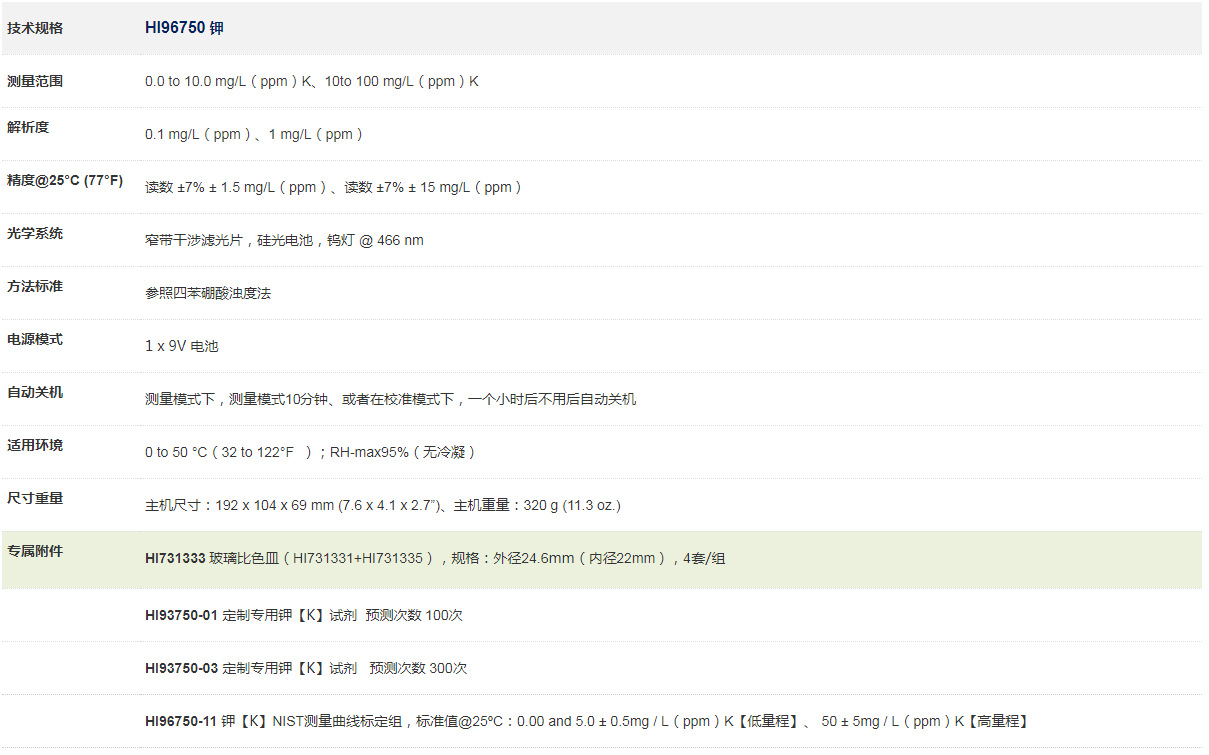Click the 窄带干涉滤光片 optical system description
The width and height of the screenshot is (1209, 755).
(284, 240)
